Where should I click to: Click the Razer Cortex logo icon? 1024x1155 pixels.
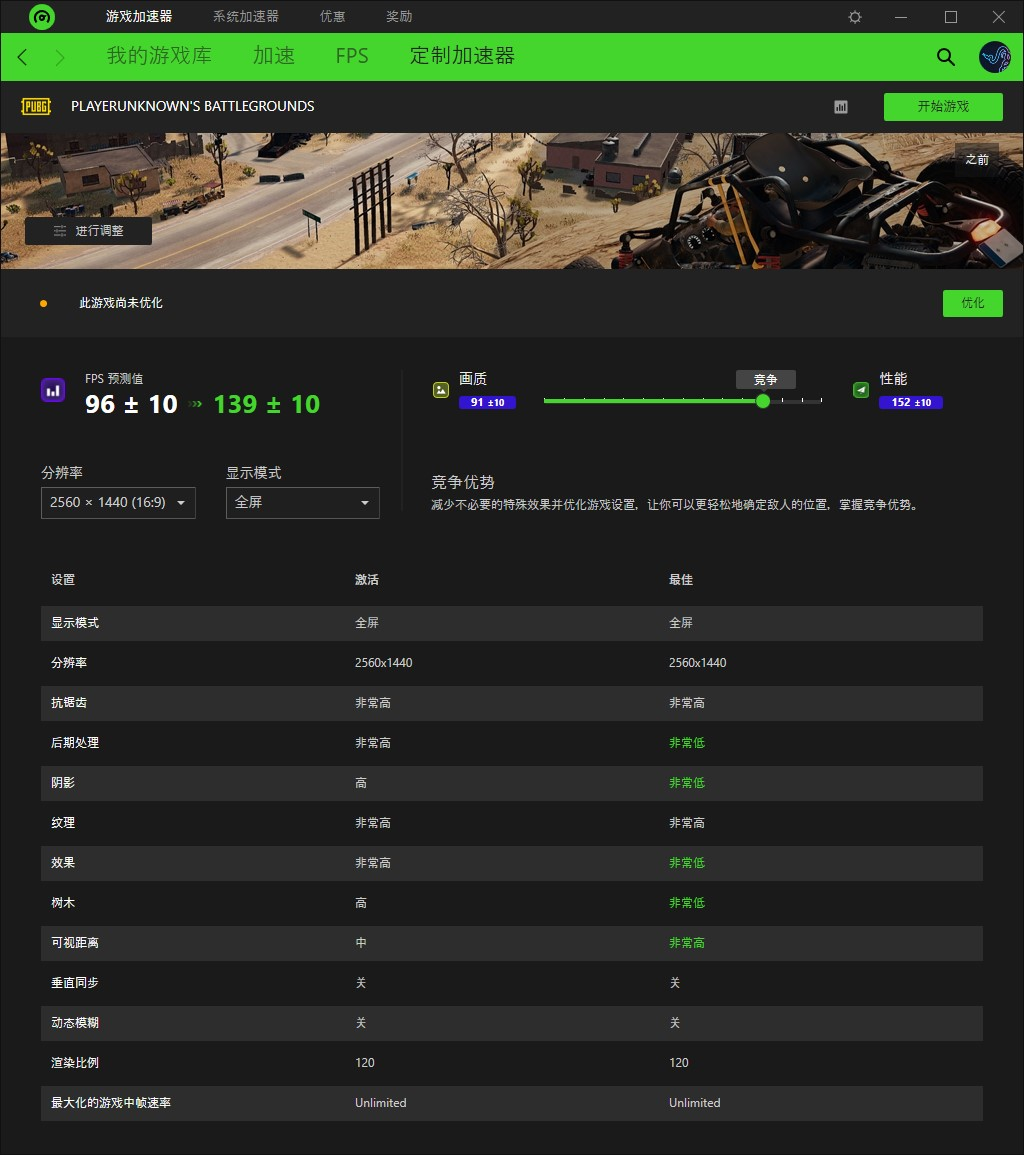pyautogui.click(x=42, y=16)
